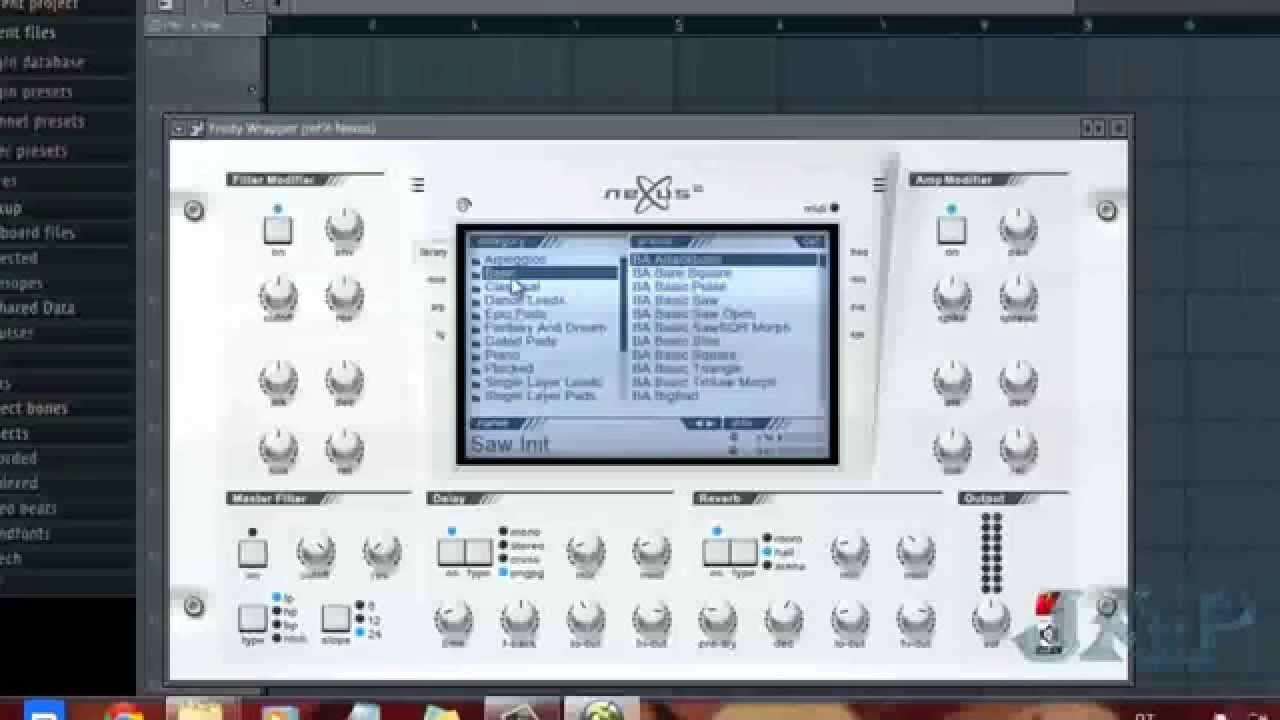Open Project bones in FL Studio browser
Screen dimensions: 1280x720
coord(34,408)
